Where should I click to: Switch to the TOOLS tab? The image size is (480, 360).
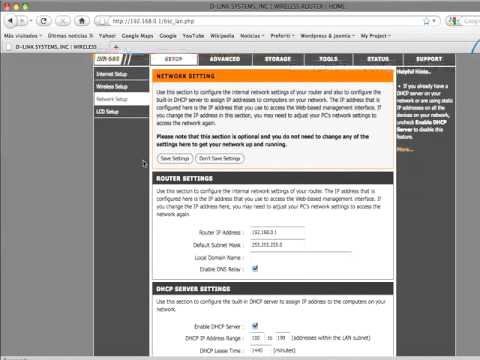328,59
